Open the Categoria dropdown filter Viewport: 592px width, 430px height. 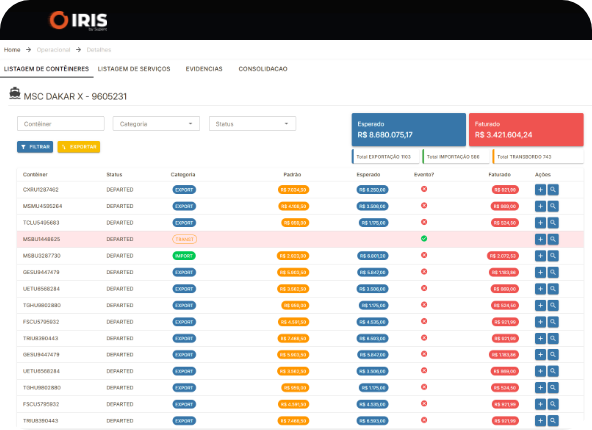pyautogui.click(x=156, y=124)
